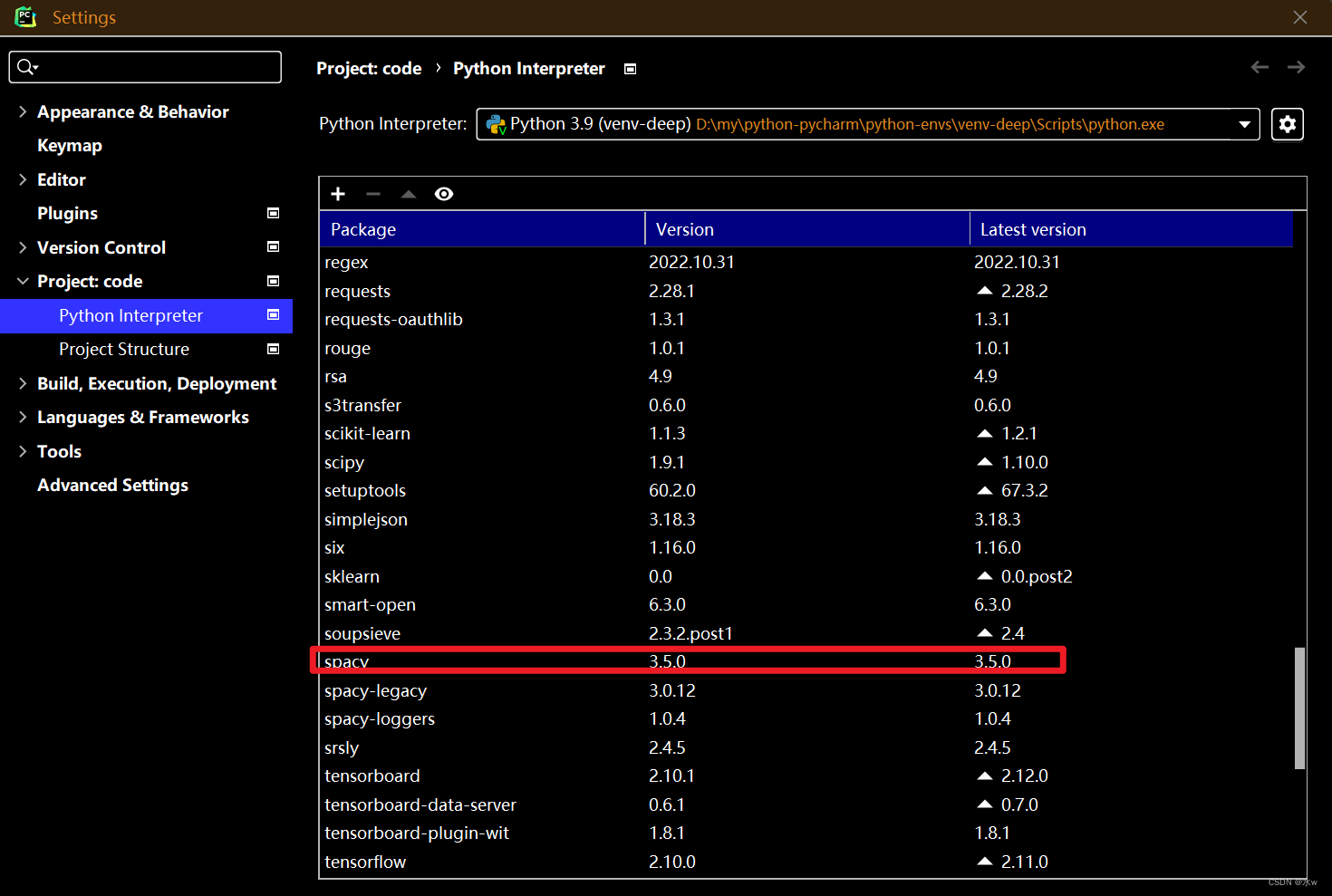Open the Python Interpreter dropdown
This screenshot has width=1332, height=896.
click(1245, 124)
